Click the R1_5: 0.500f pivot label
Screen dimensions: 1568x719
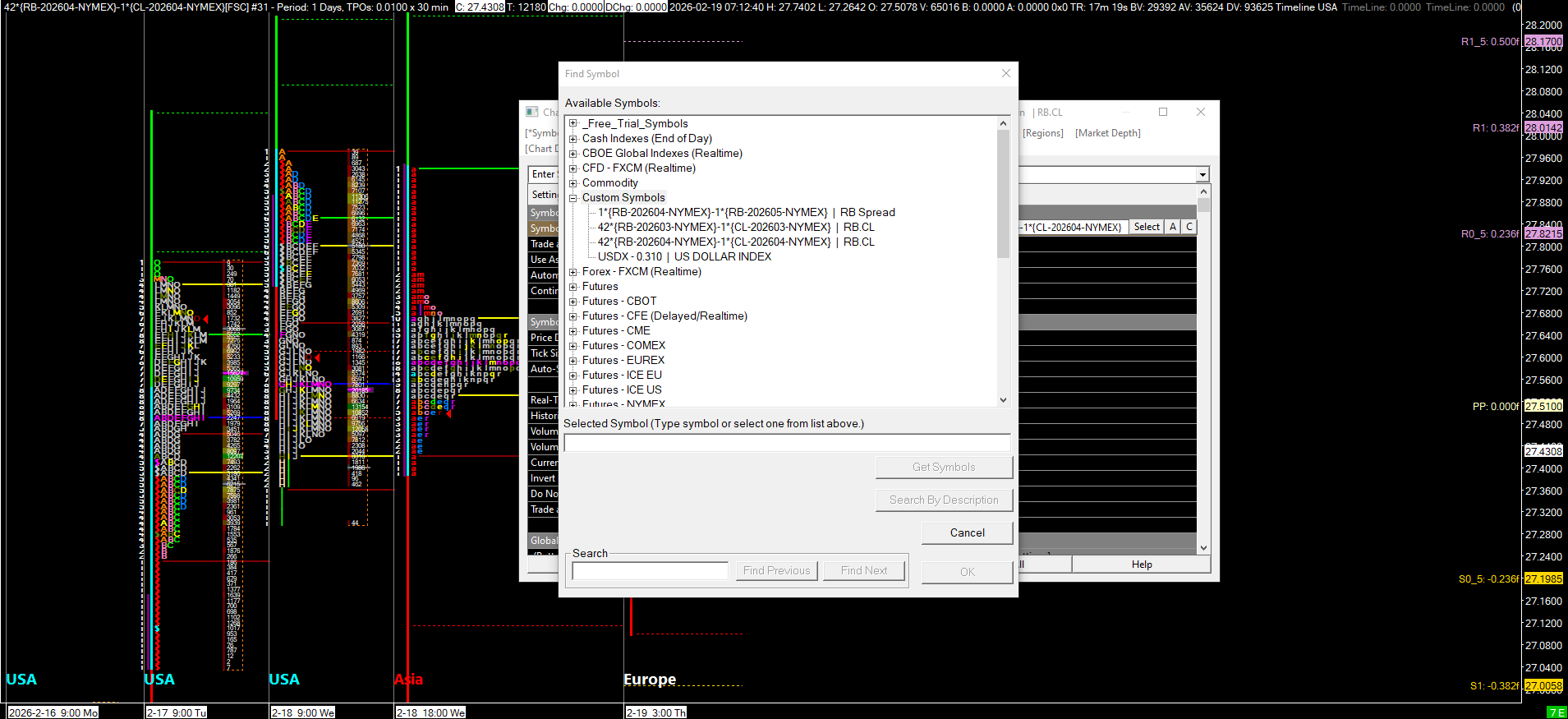point(1490,42)
